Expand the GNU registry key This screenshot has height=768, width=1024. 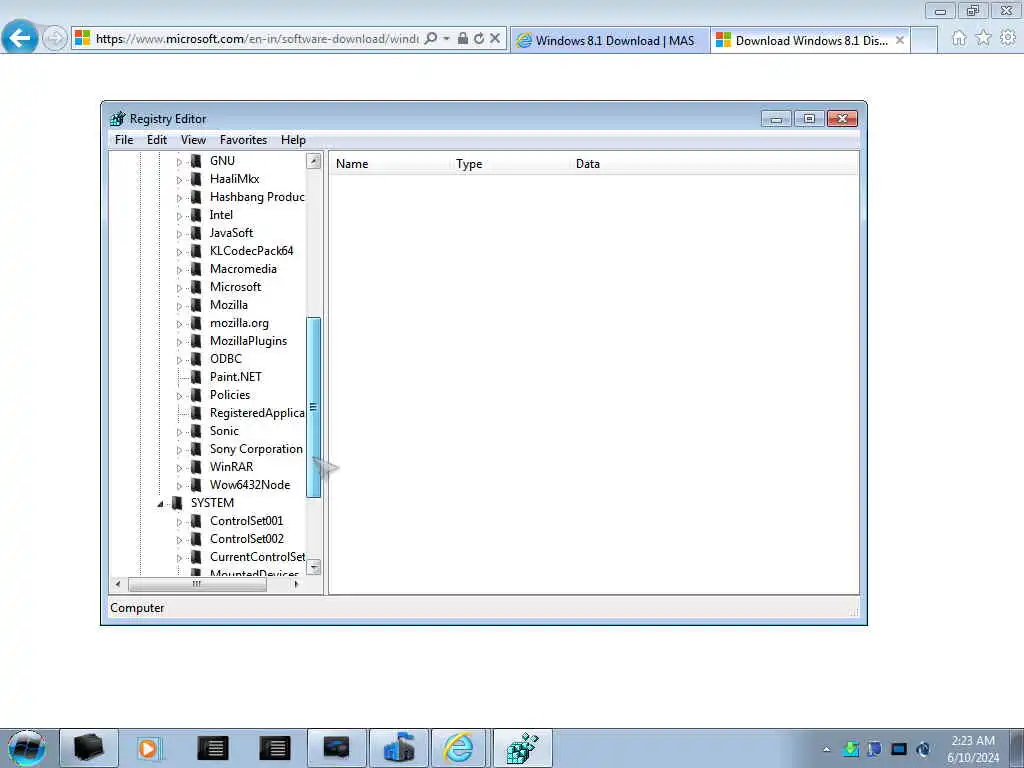(179, 161)
